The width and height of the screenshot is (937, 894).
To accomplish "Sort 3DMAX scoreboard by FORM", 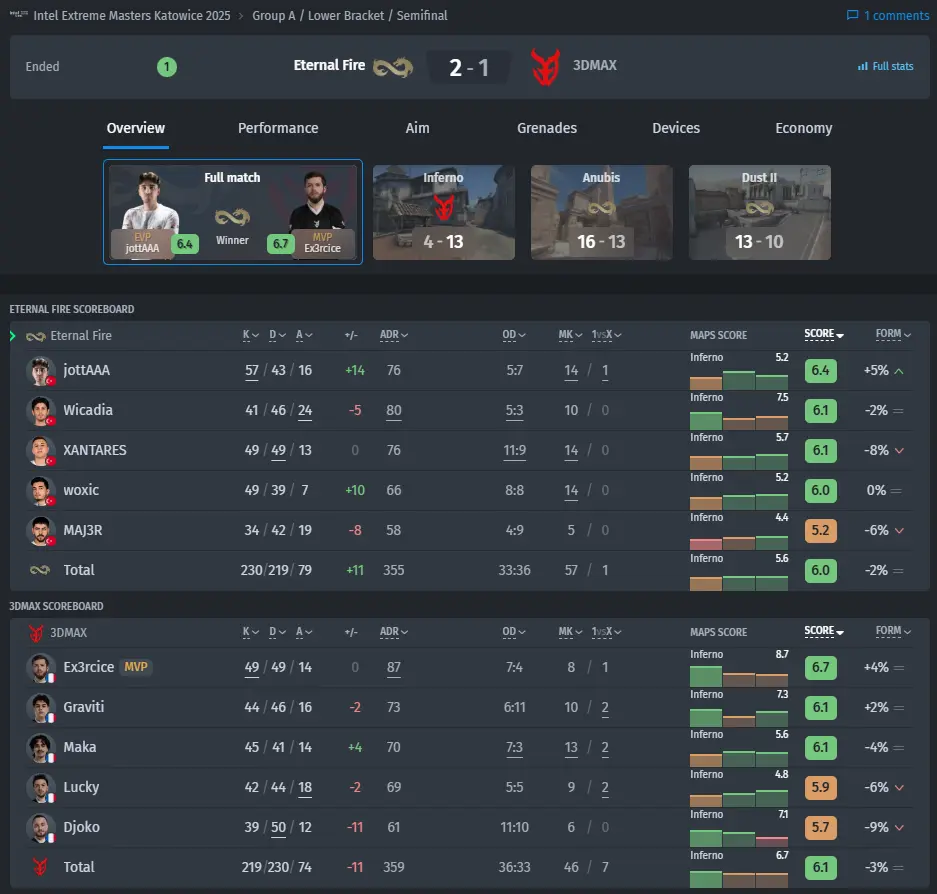I will 893,631.
